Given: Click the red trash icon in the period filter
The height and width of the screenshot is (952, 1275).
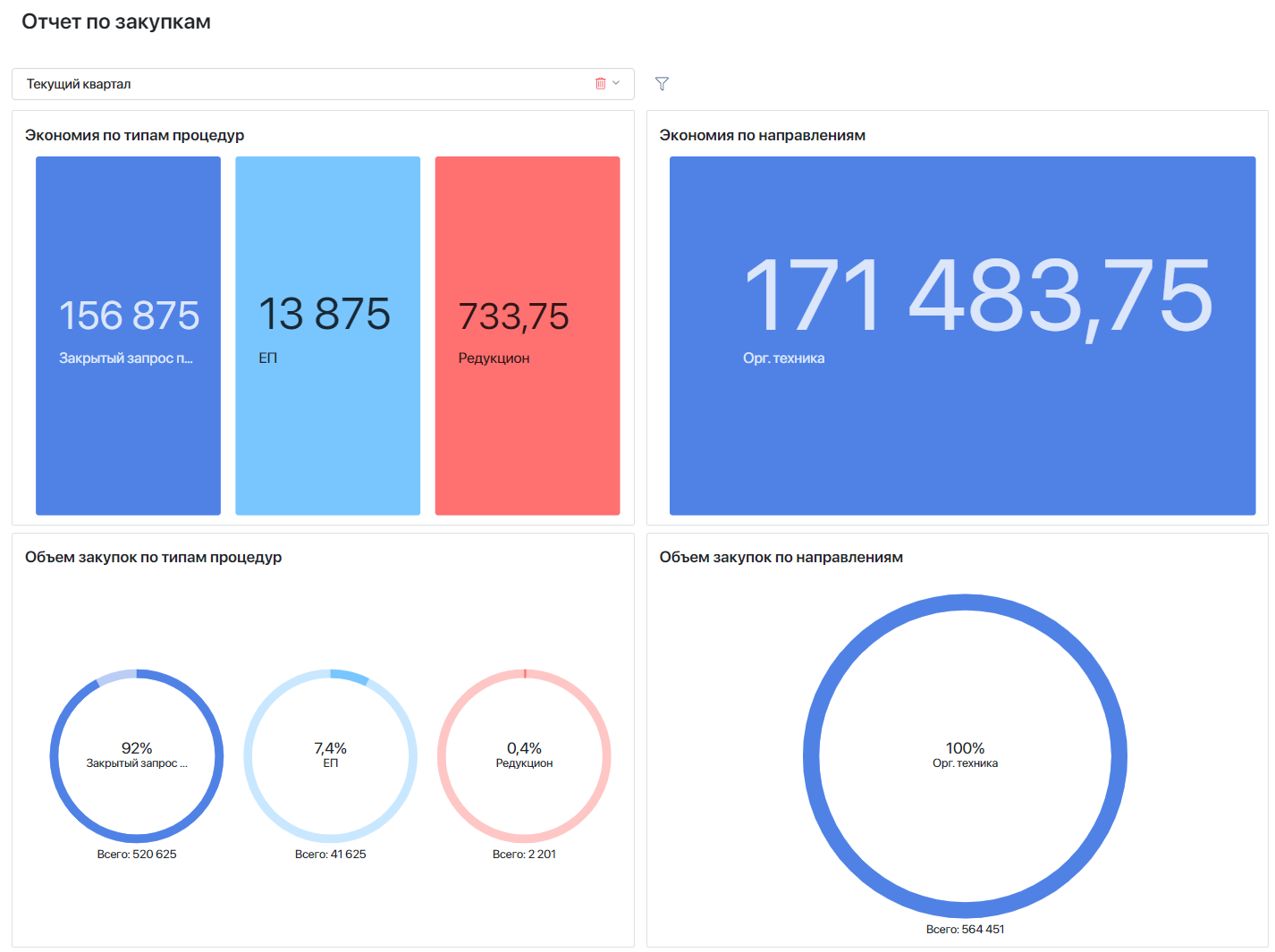Looking at the screenshot, I should point(600,83).
